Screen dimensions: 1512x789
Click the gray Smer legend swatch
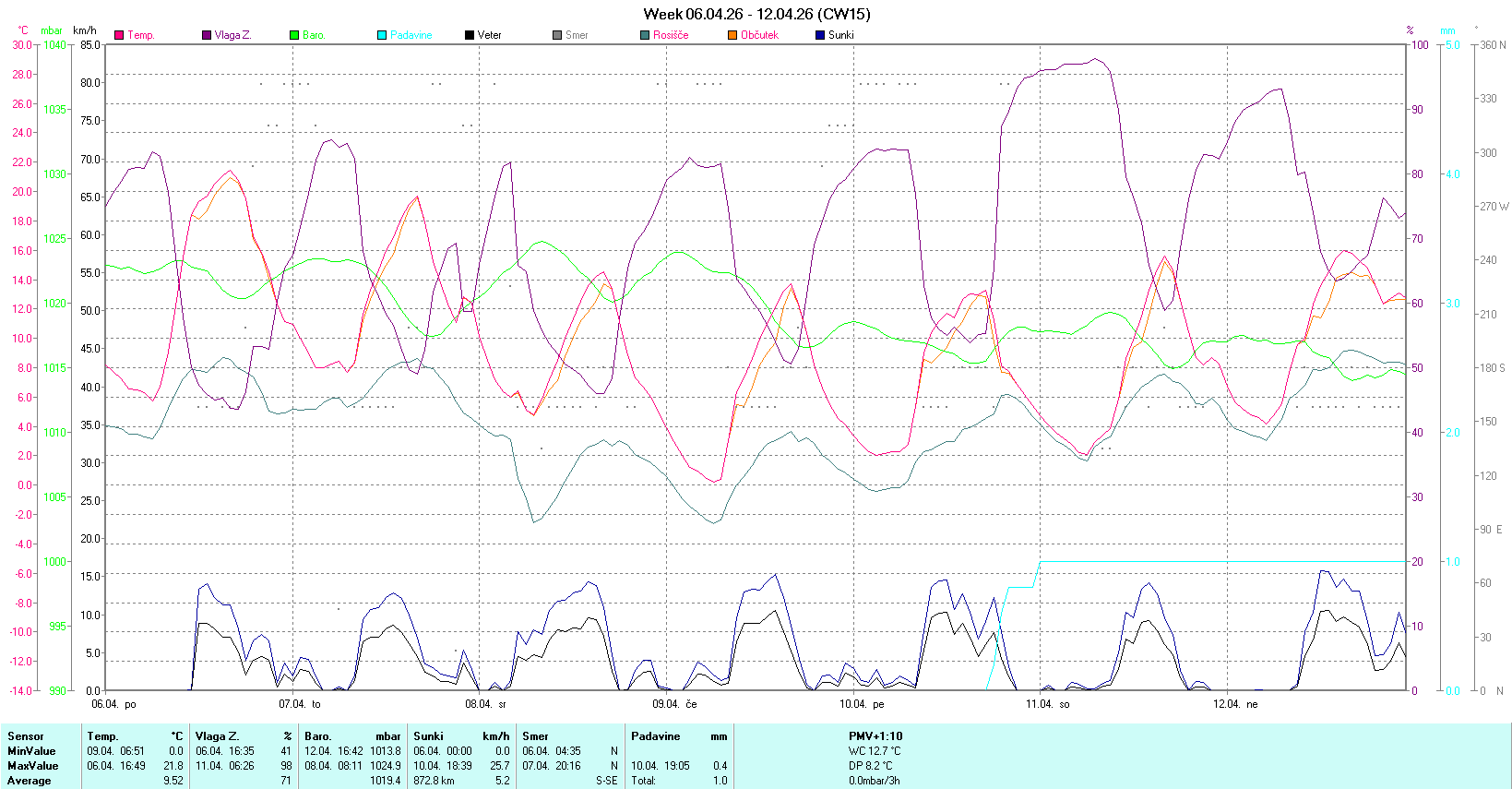(x=557, y=35)
